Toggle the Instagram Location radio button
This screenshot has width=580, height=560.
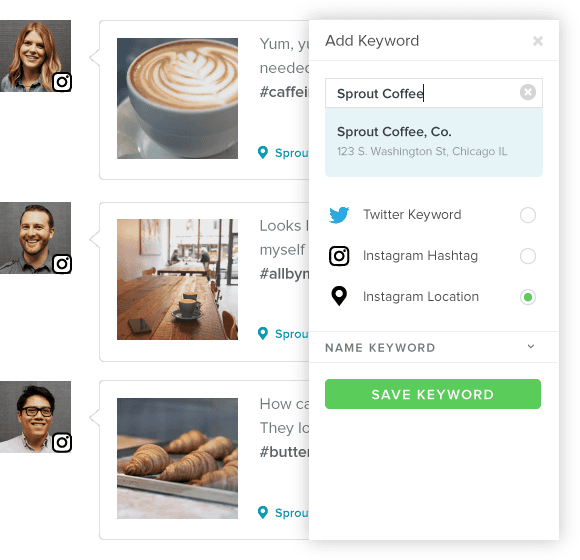[x=528, y=297]
